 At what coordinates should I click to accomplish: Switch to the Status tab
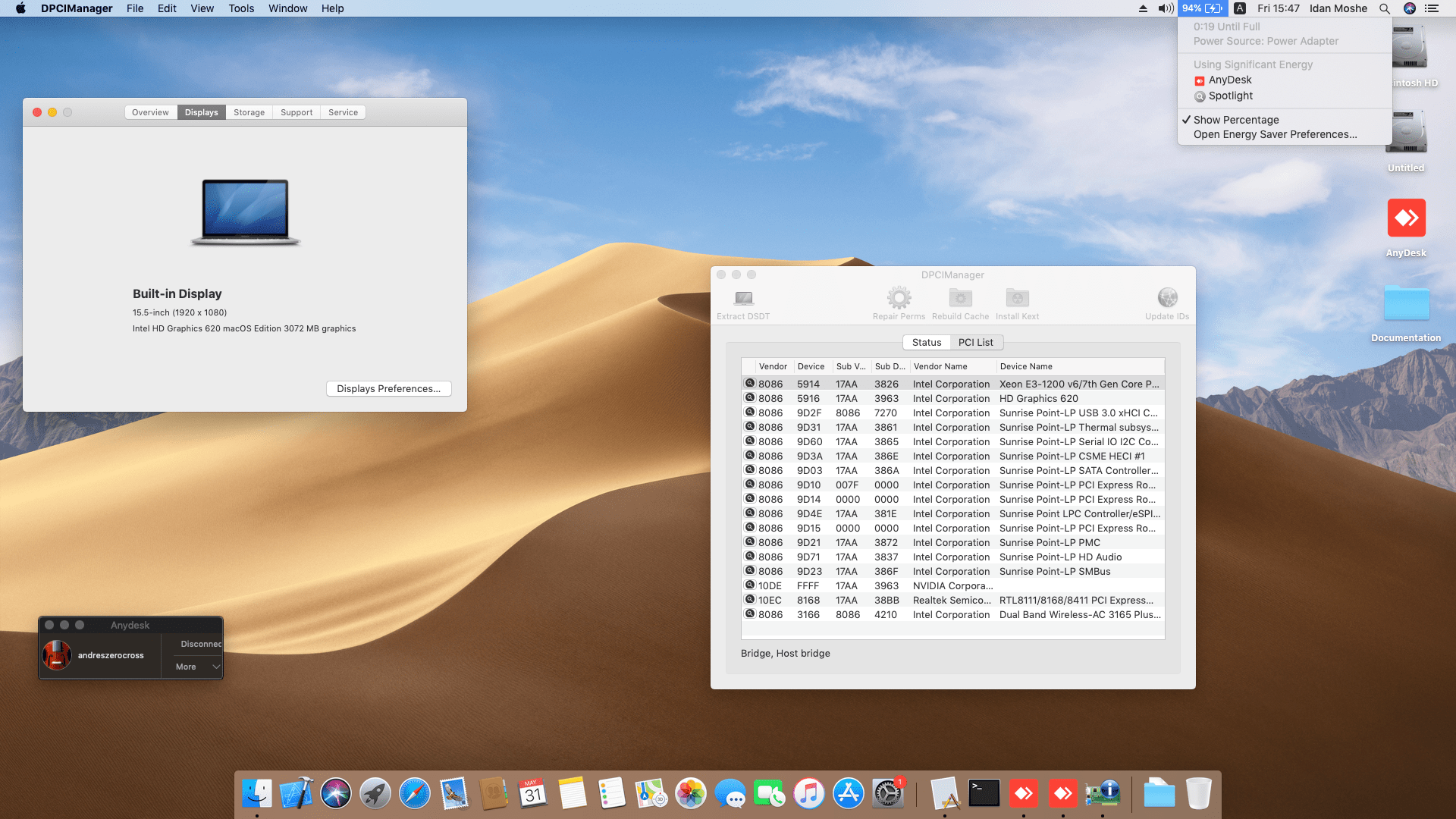927,343
